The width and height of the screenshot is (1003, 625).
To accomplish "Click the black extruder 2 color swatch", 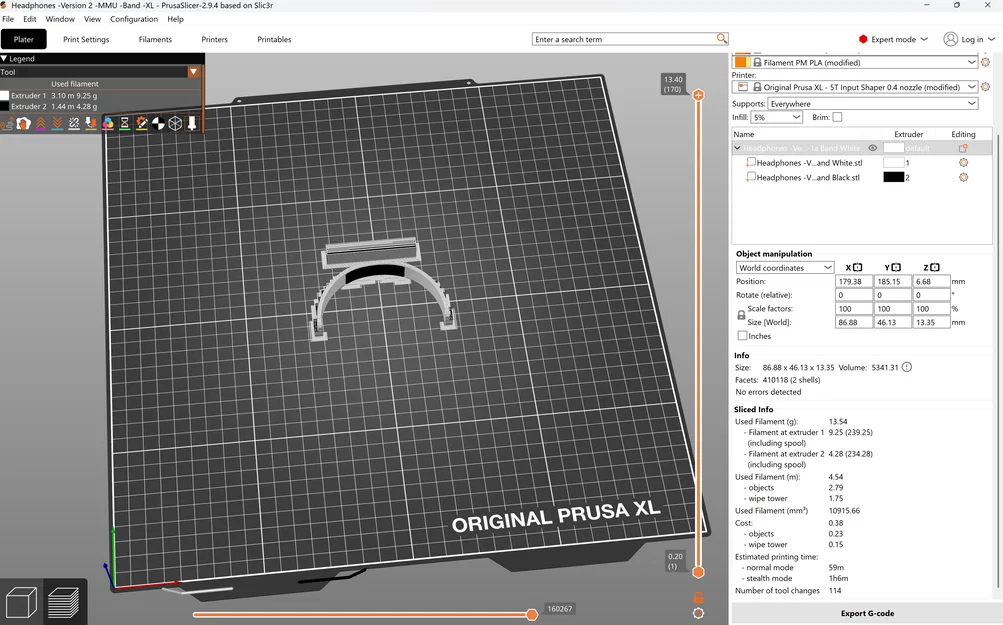I will [x=894, y=177].
